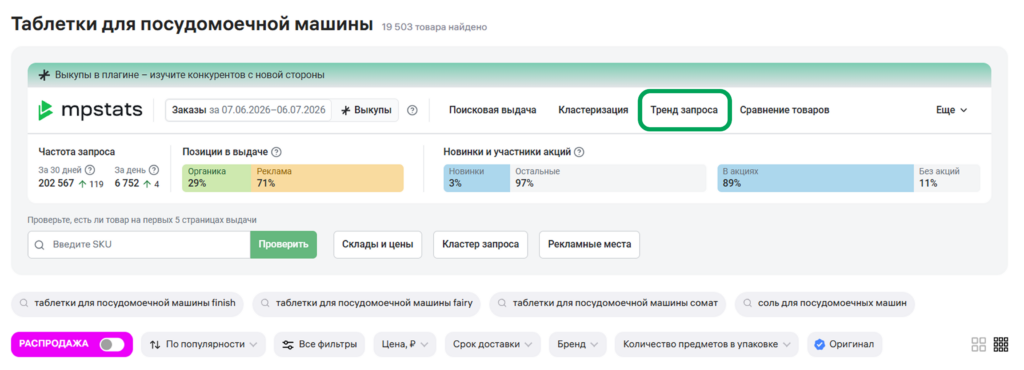Toggle the РАСПРОДАЖА switch
Viewport: 1024px width, 370px height.
click(x=112, y=344)
